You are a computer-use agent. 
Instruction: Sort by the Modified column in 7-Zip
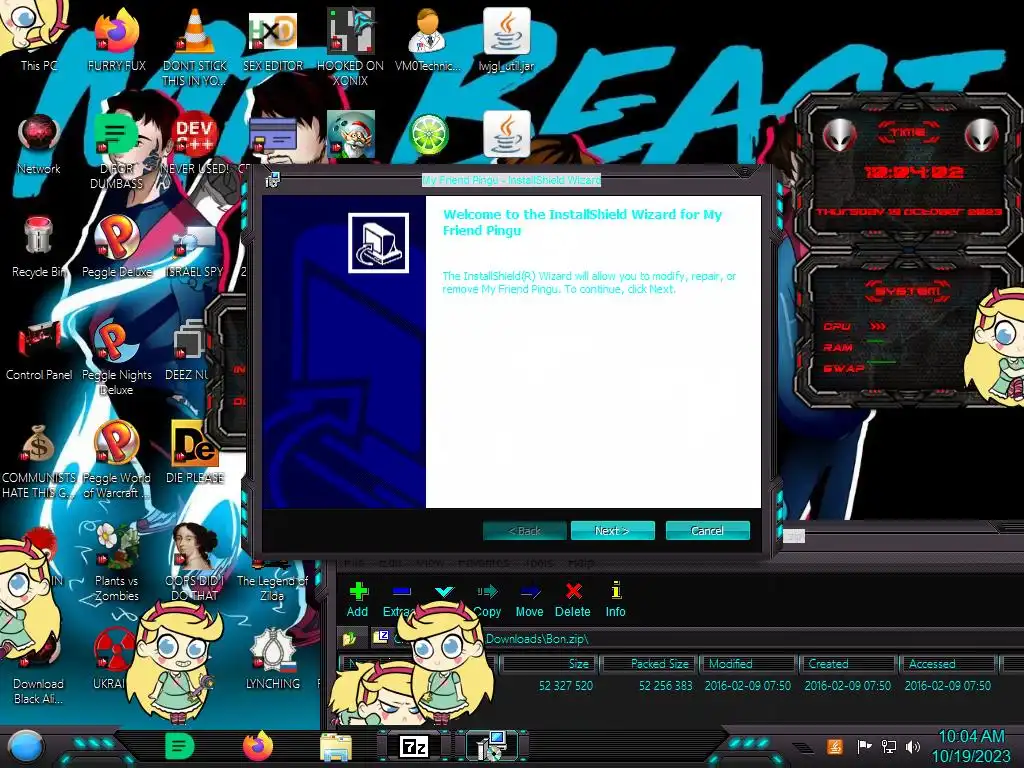(748, 664)
